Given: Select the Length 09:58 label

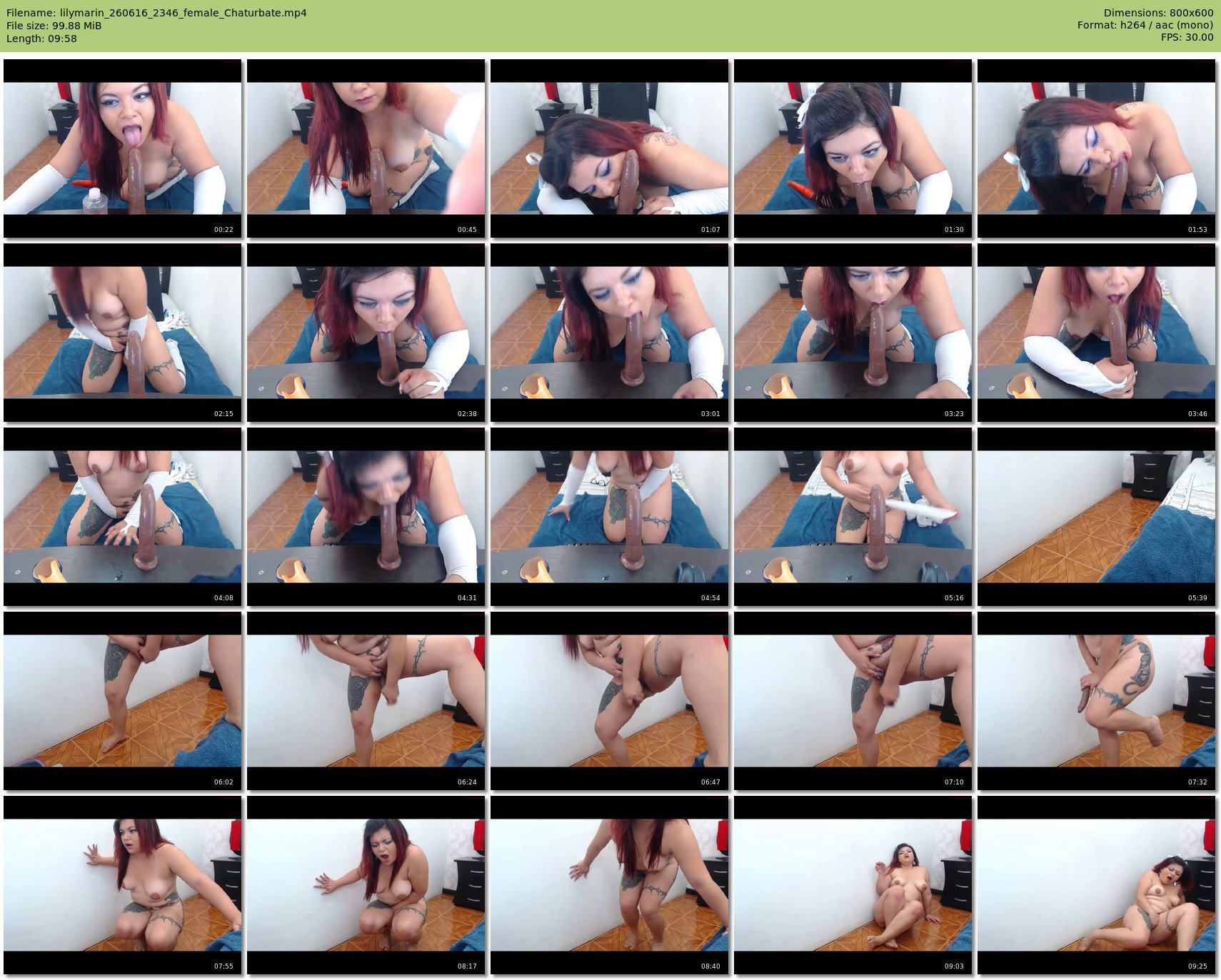Looking at the screenshot, I should (x=41, y=39).
